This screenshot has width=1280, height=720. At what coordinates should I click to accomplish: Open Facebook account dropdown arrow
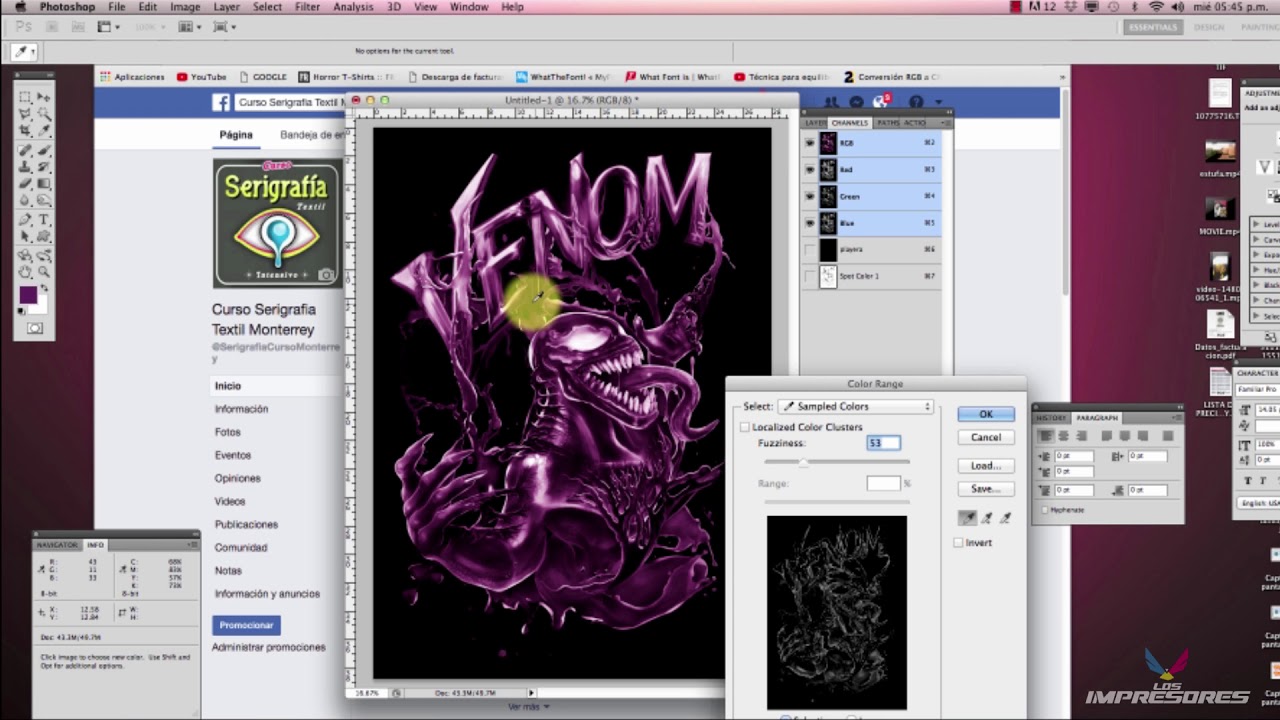pyautogui.click(x=939, y=102)
